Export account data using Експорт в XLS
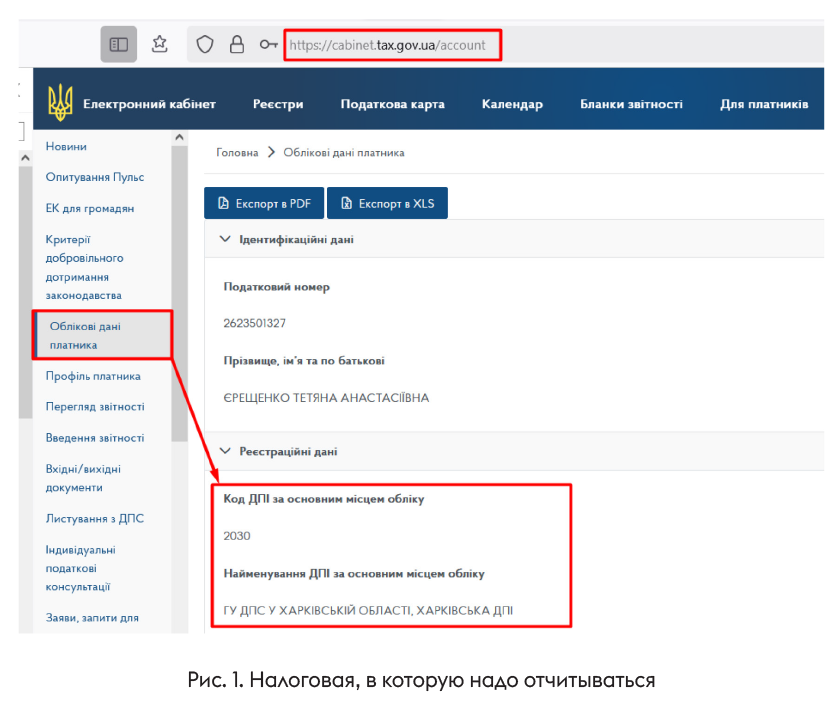This screenshot has width=840, height=722. (387, 203)
